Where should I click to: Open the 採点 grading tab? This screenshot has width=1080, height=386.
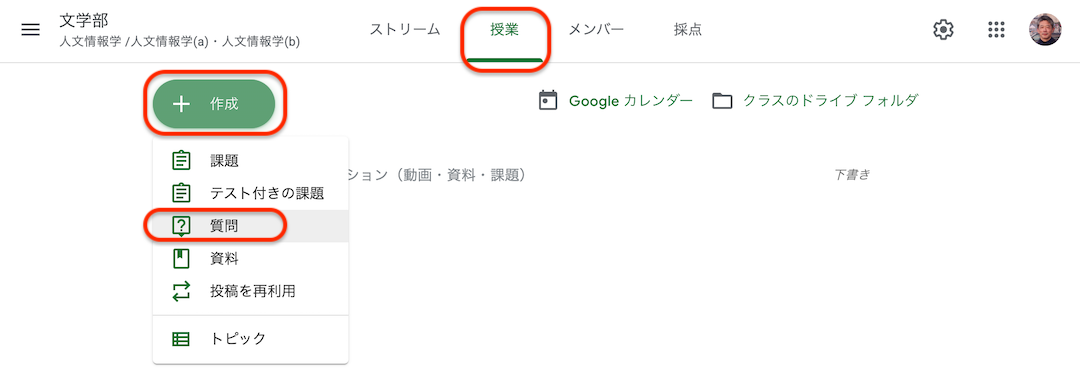coord(688,30)
